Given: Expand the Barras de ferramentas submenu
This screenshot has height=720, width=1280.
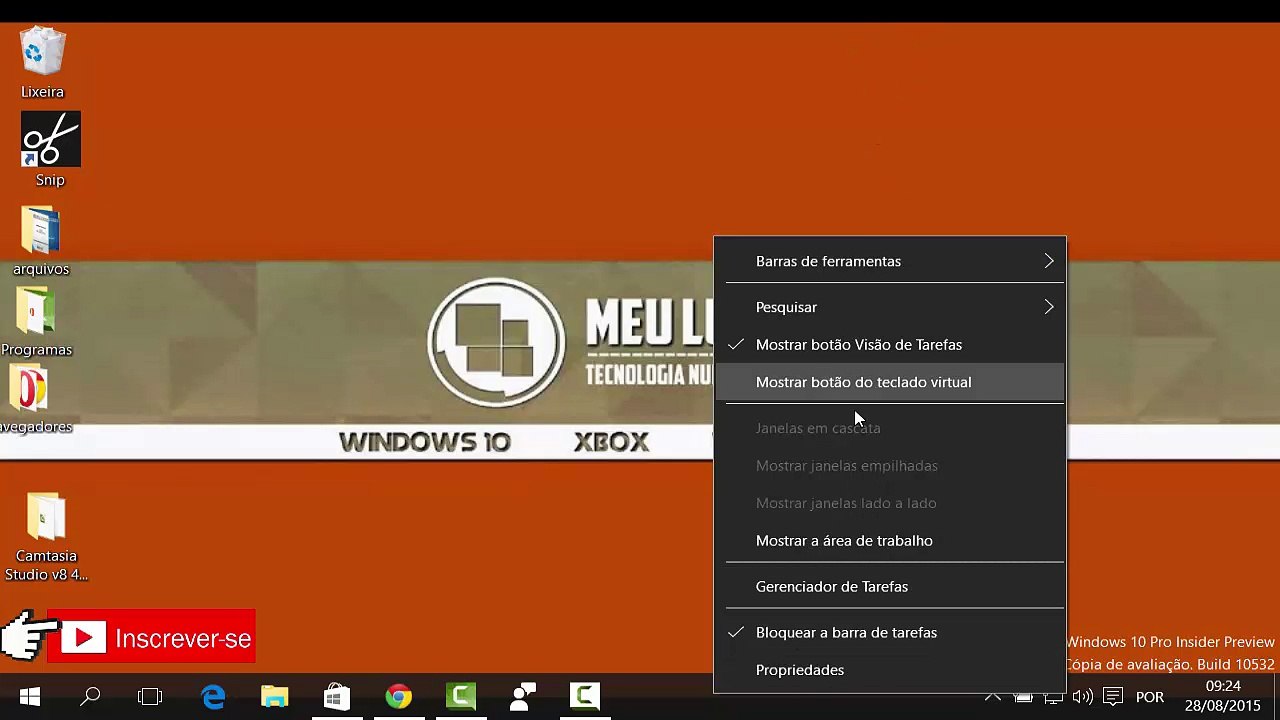Looking at the screenshot, I should pos(890,261).
